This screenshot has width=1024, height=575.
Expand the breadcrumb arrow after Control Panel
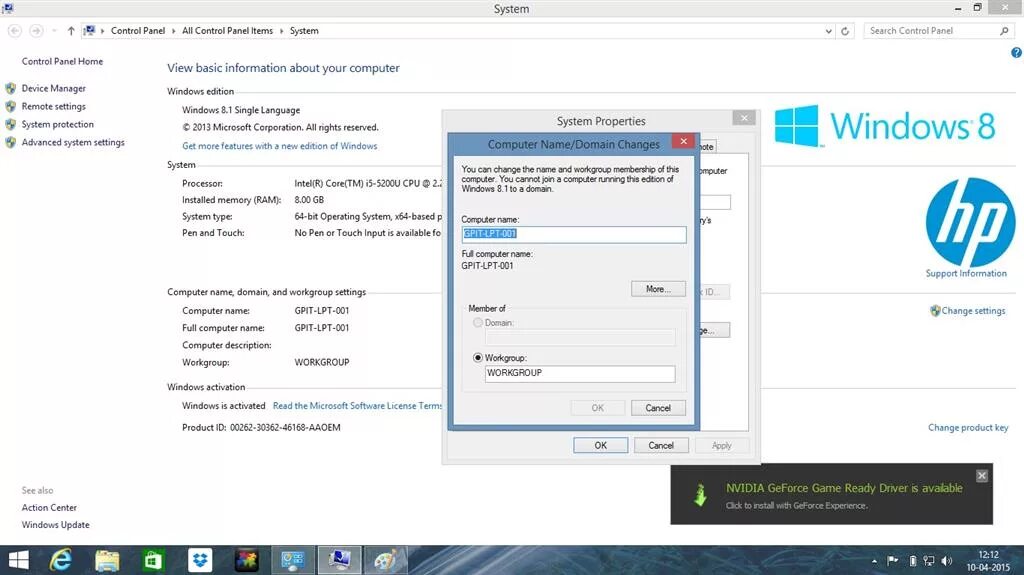[x=174, y=31]
